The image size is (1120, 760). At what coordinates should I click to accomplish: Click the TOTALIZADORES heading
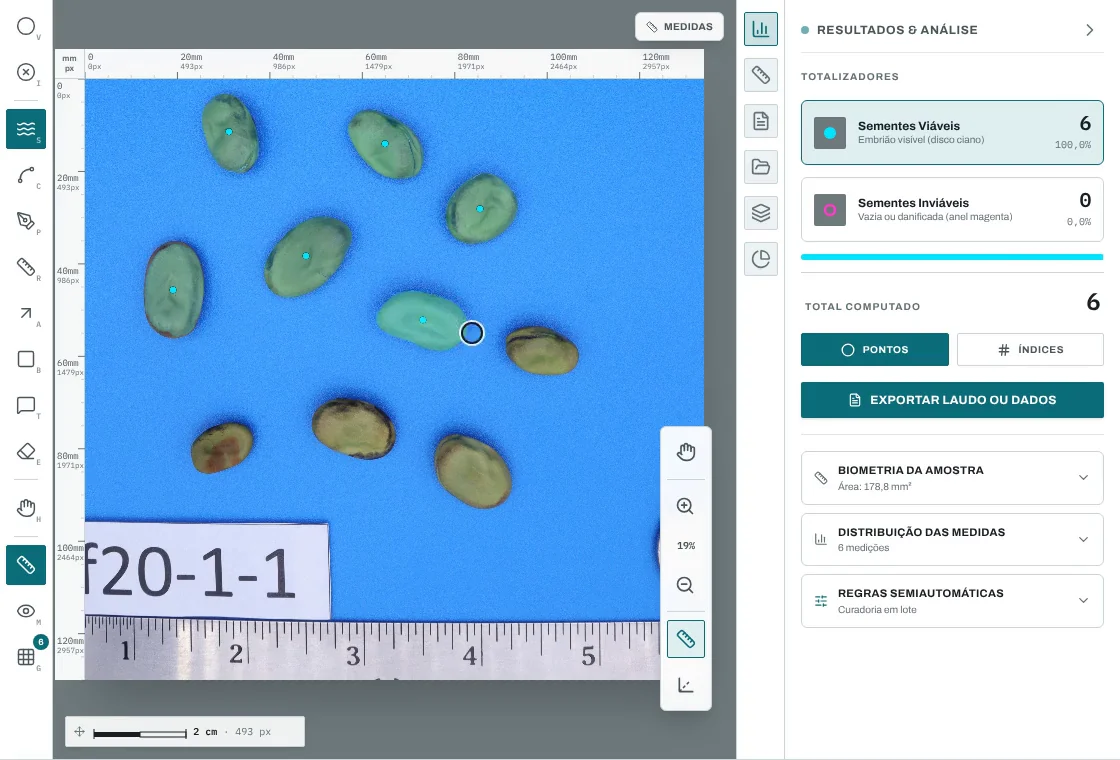pos(850,76)
